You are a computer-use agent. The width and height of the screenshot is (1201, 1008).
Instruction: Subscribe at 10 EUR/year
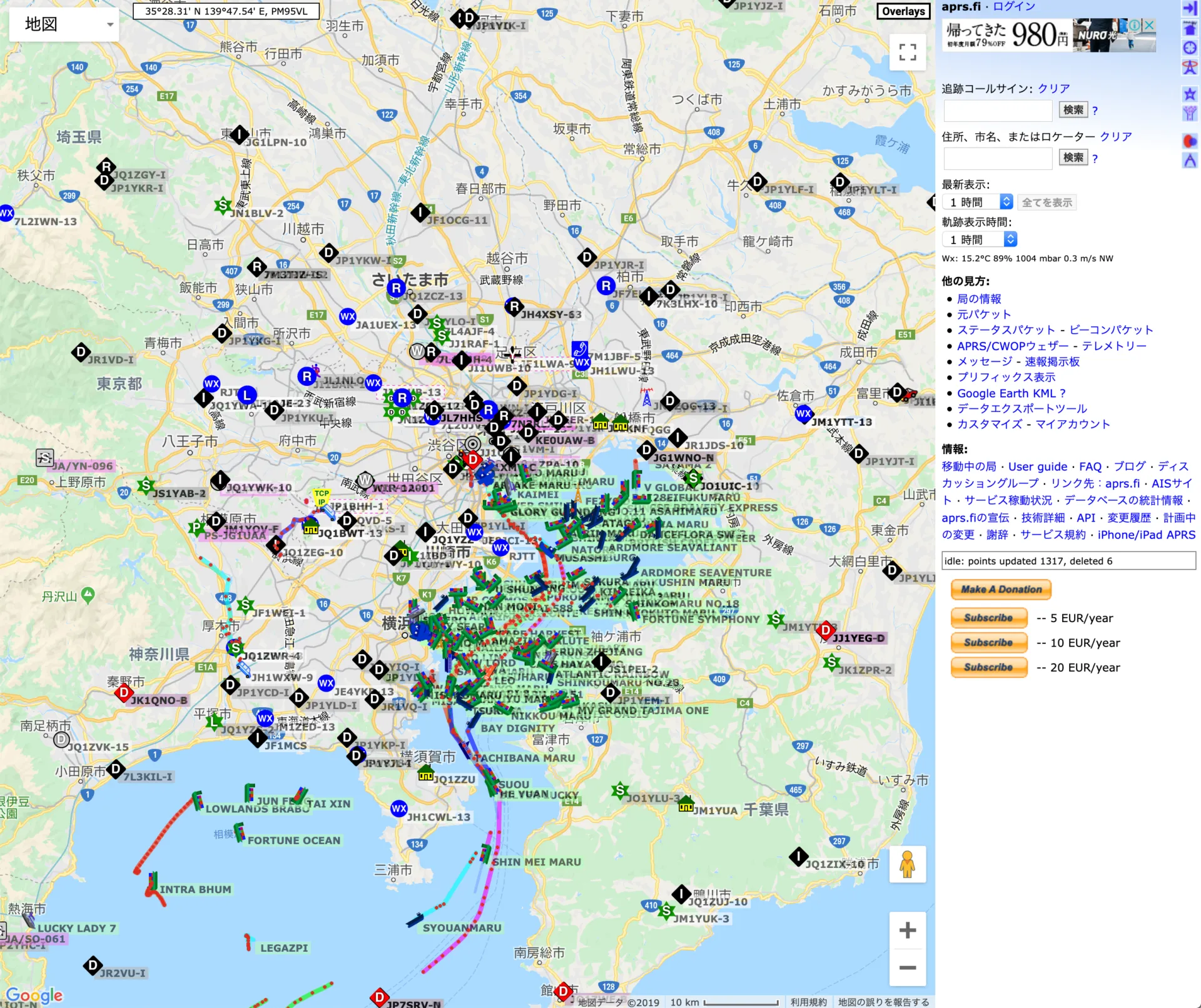click(x=988, y=642)
